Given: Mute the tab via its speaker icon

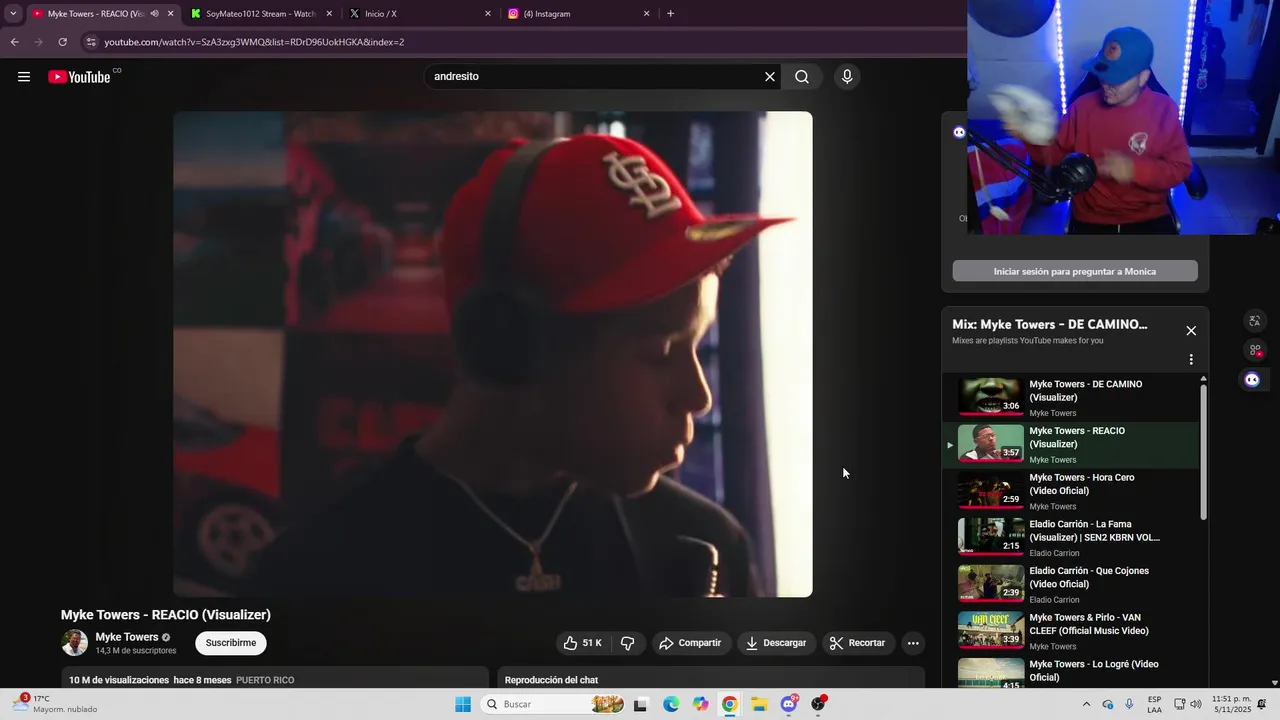Looking at the screenshot, I should [154, 14].
